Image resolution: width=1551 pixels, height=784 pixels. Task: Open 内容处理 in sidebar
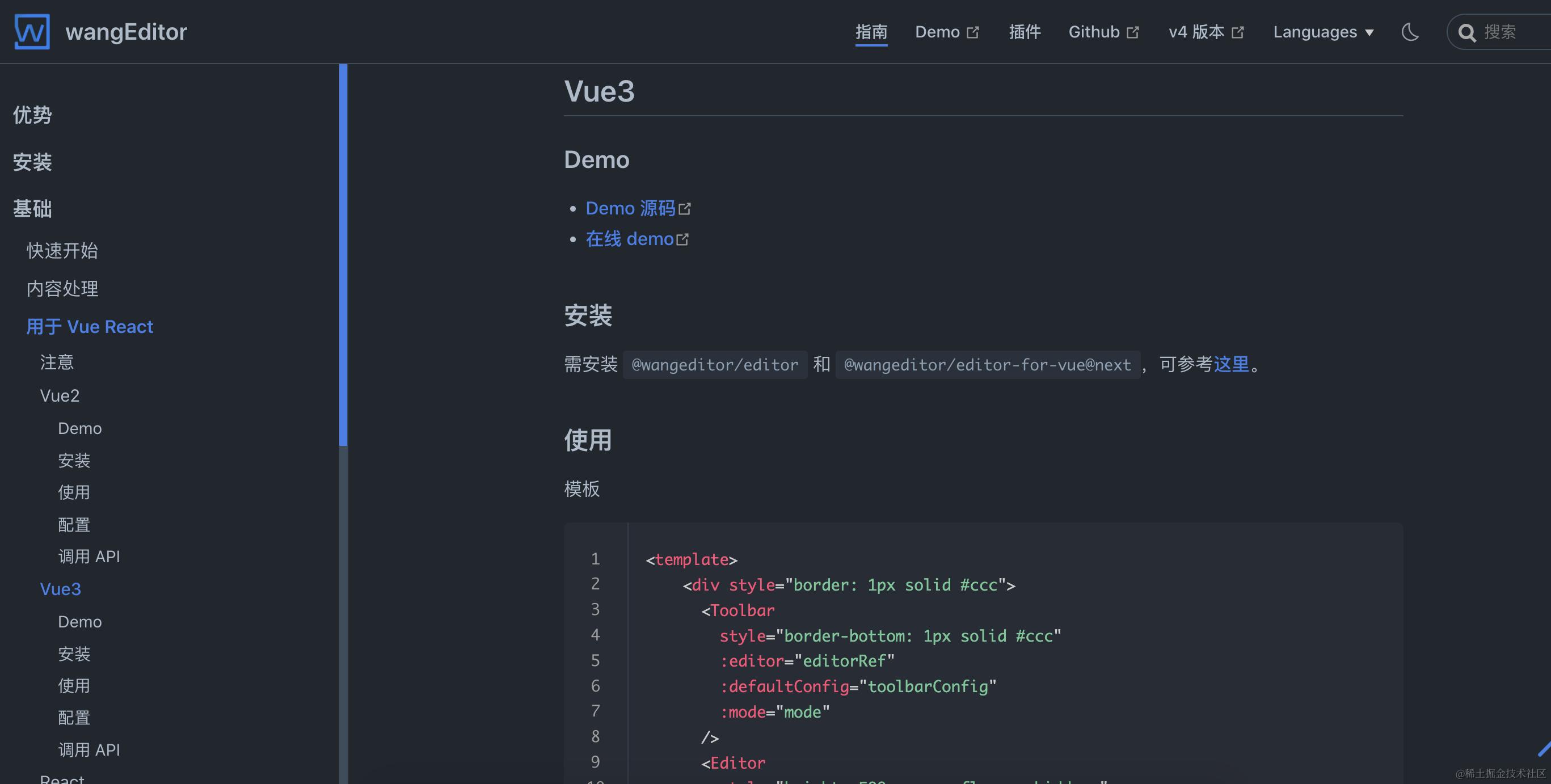[62, 288]
